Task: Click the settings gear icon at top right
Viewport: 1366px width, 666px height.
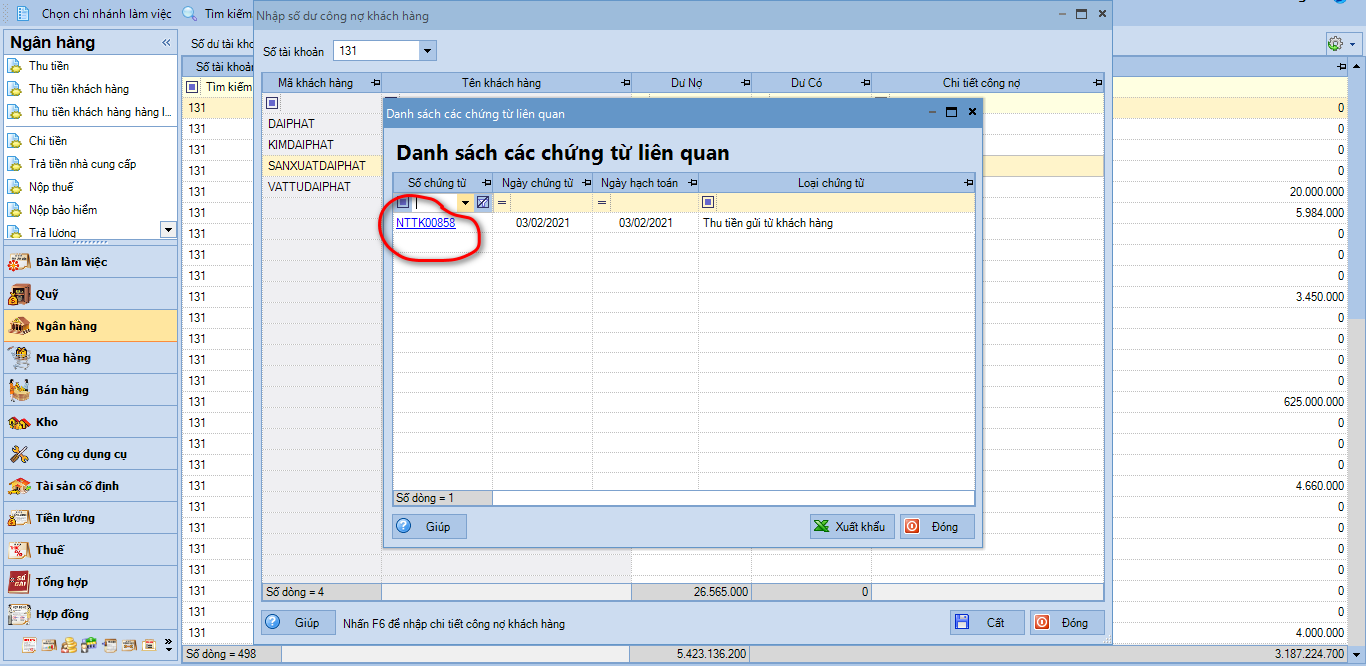Action: [x=1335, y=44]
